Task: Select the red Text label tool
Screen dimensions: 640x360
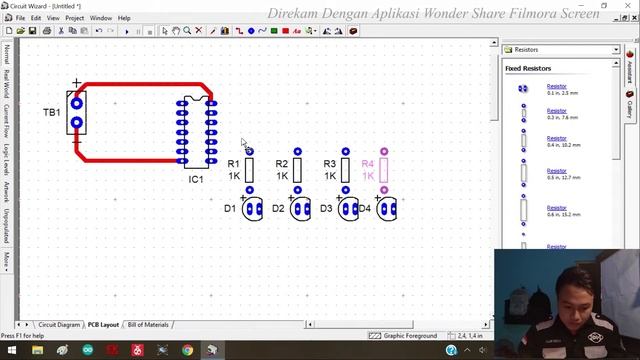Action: pos(297,31)
